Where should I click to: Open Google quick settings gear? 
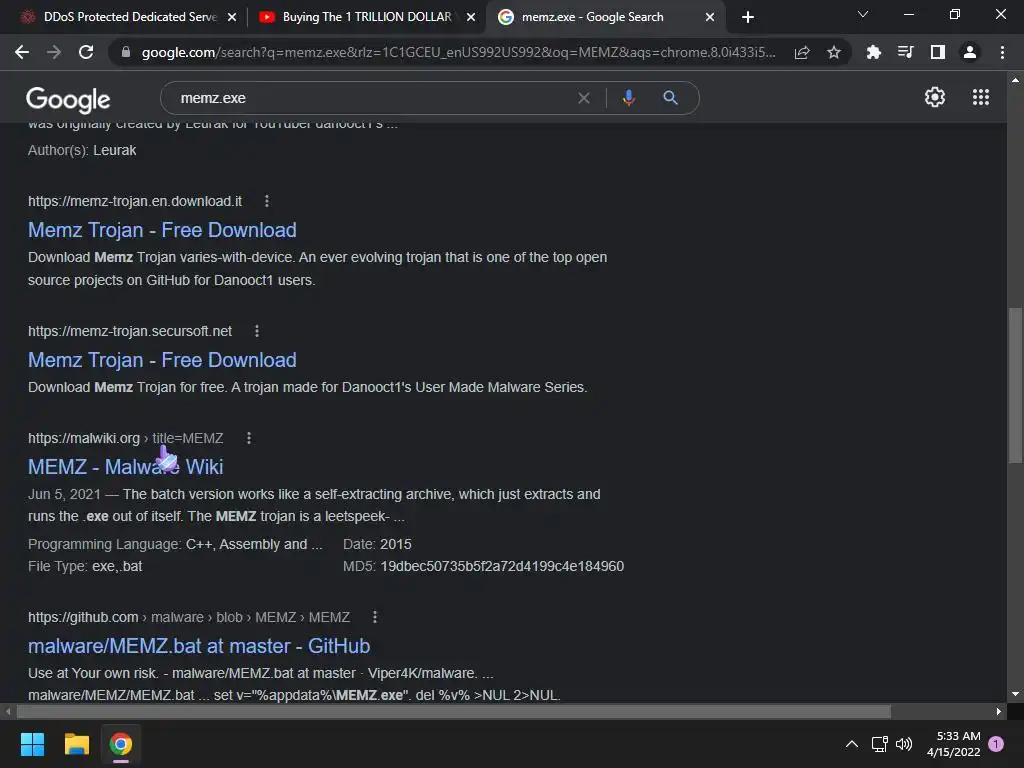point(935,97)
